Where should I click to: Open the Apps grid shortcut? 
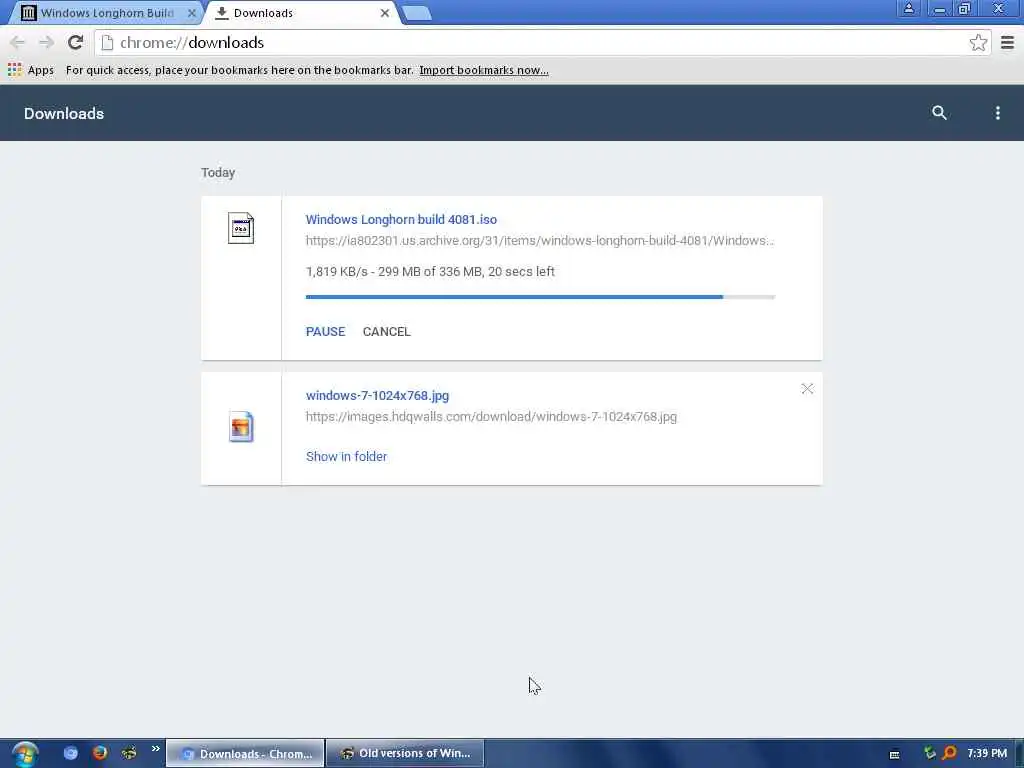click(x=30, y=70)
